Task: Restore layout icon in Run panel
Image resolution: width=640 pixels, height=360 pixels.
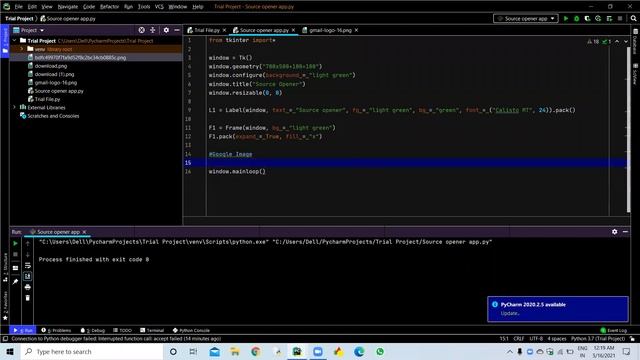Action: 16,268
